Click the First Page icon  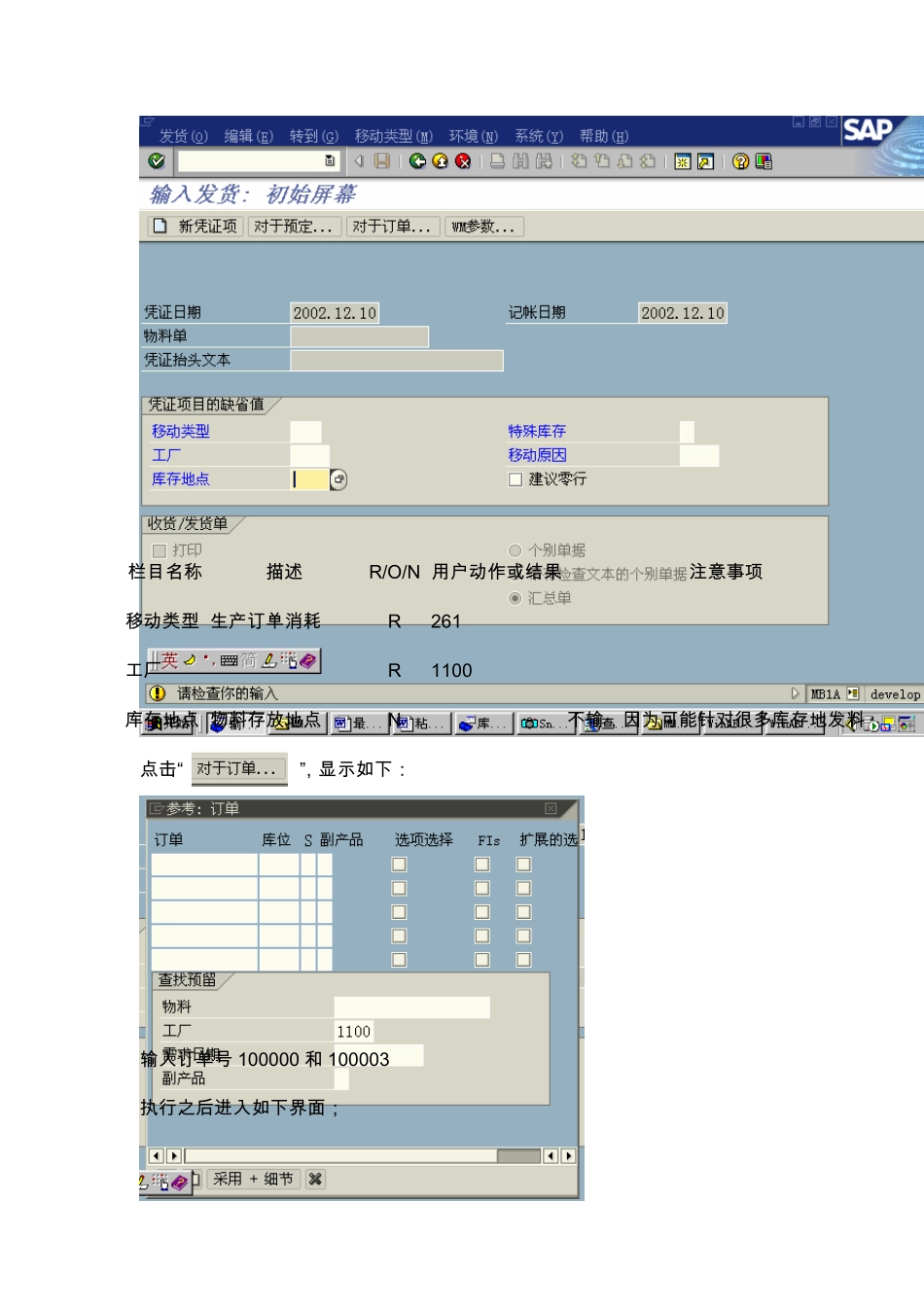click(x=579, y=161)
